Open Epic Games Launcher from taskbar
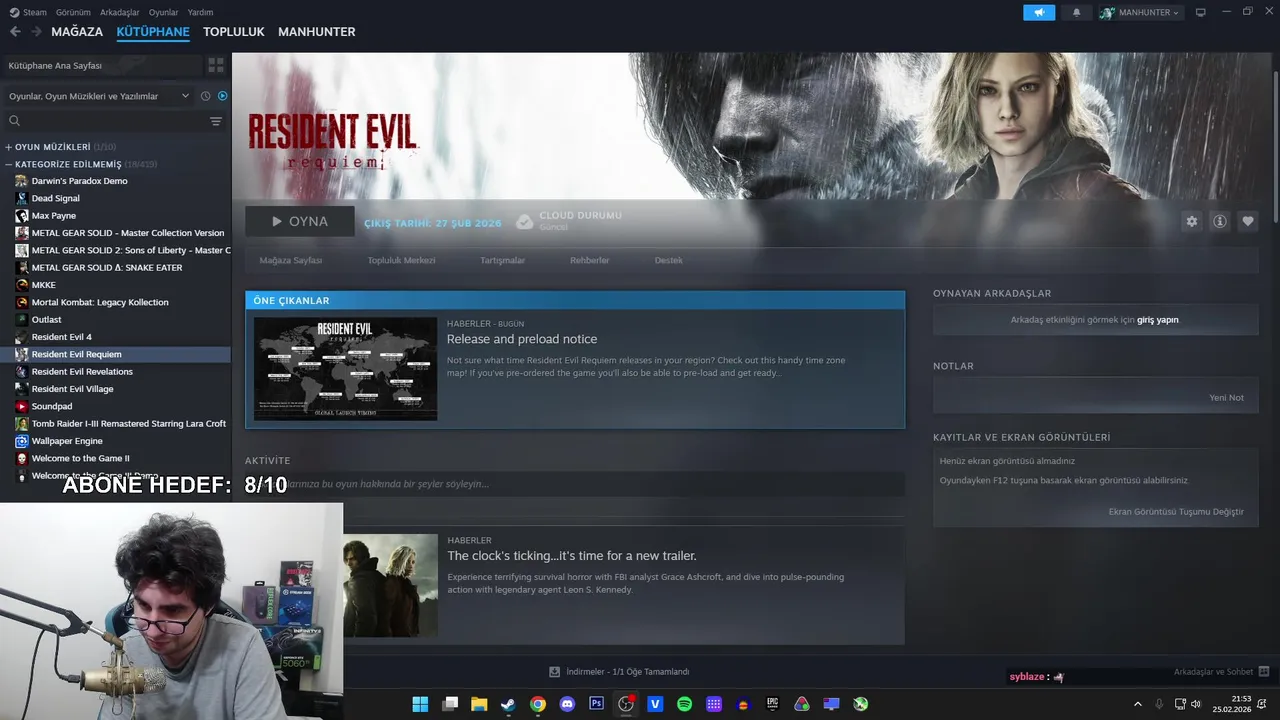1280x720 pixels. [772, 704]
